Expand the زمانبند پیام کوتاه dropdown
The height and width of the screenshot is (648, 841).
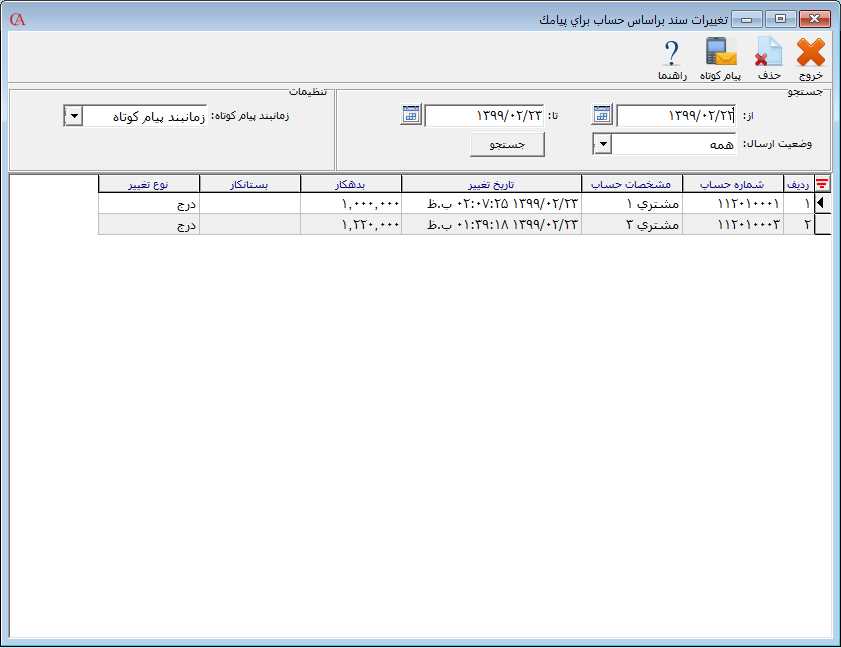(x=73, y=116)
